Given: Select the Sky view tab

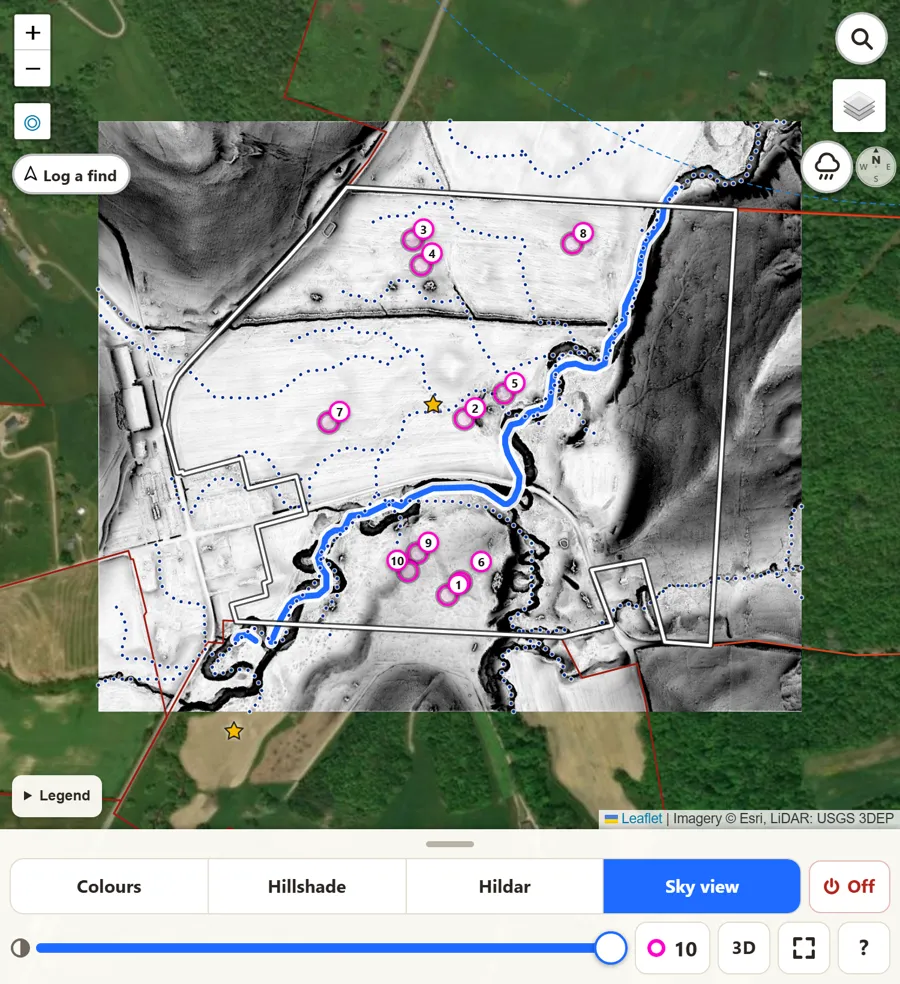Looking at the screenshot, I should click(x=702, y=886).
